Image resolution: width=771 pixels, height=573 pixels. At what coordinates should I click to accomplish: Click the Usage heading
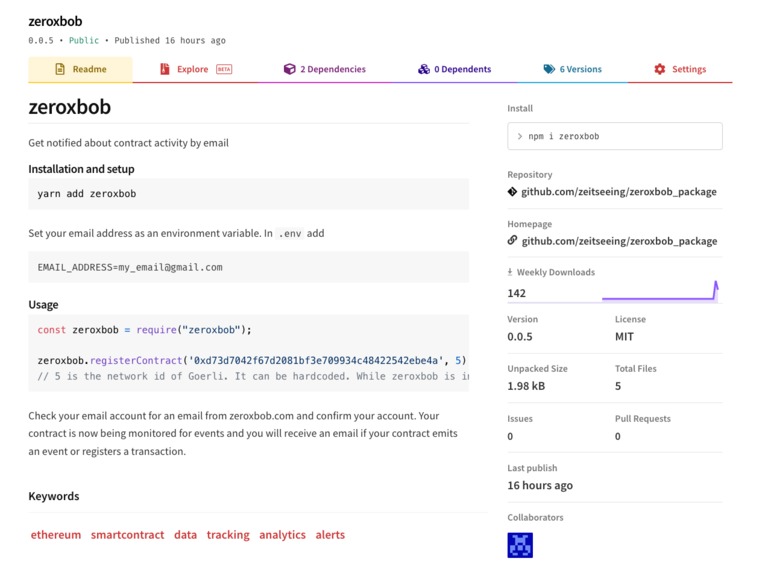43,304
